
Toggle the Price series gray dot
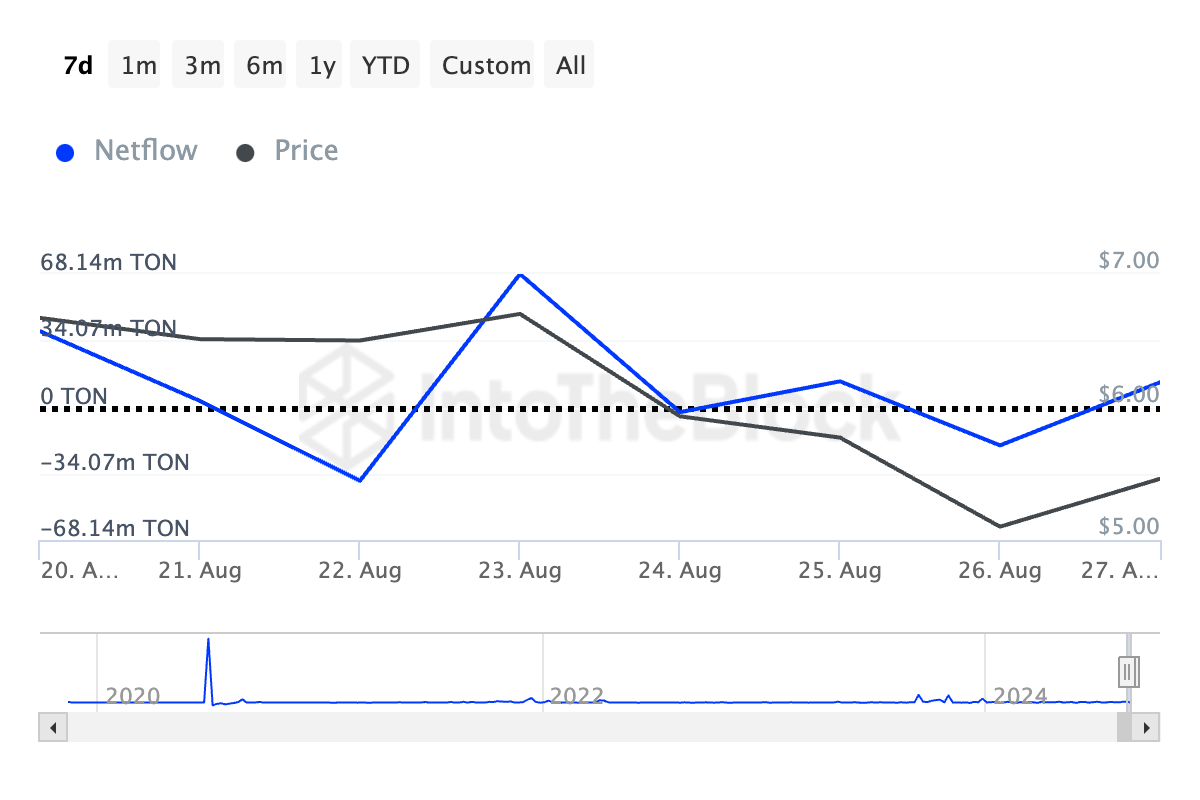tap(246, 153)
